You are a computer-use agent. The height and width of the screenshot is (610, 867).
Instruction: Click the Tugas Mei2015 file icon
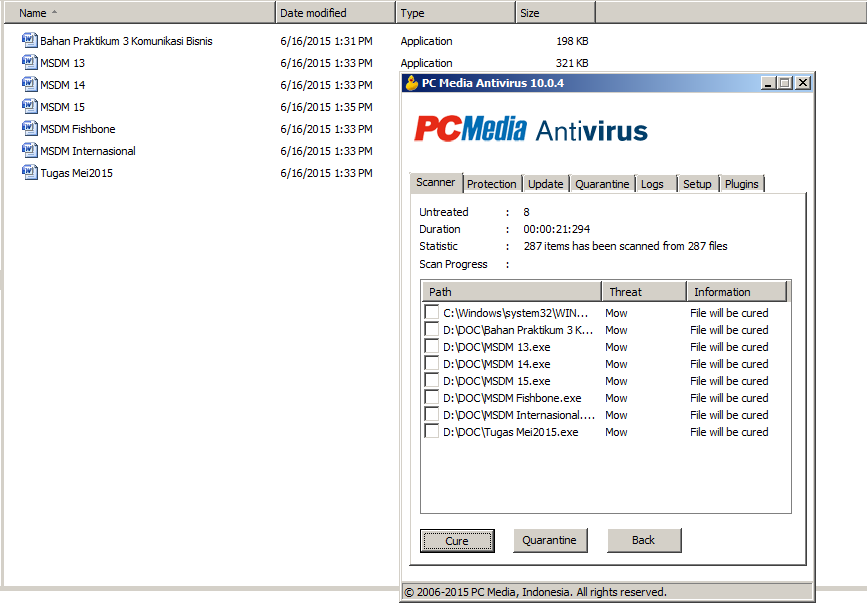[x=29, y=173]
